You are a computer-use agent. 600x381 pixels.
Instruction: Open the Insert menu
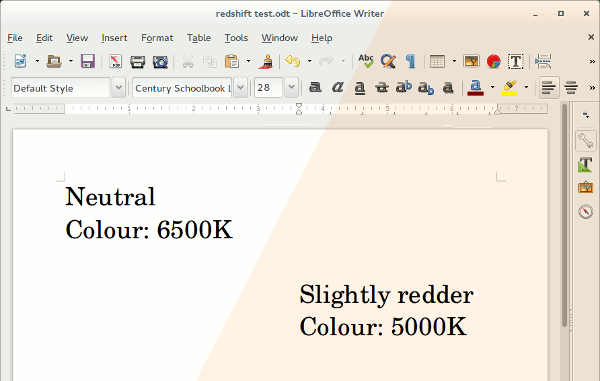pos(114,38)
